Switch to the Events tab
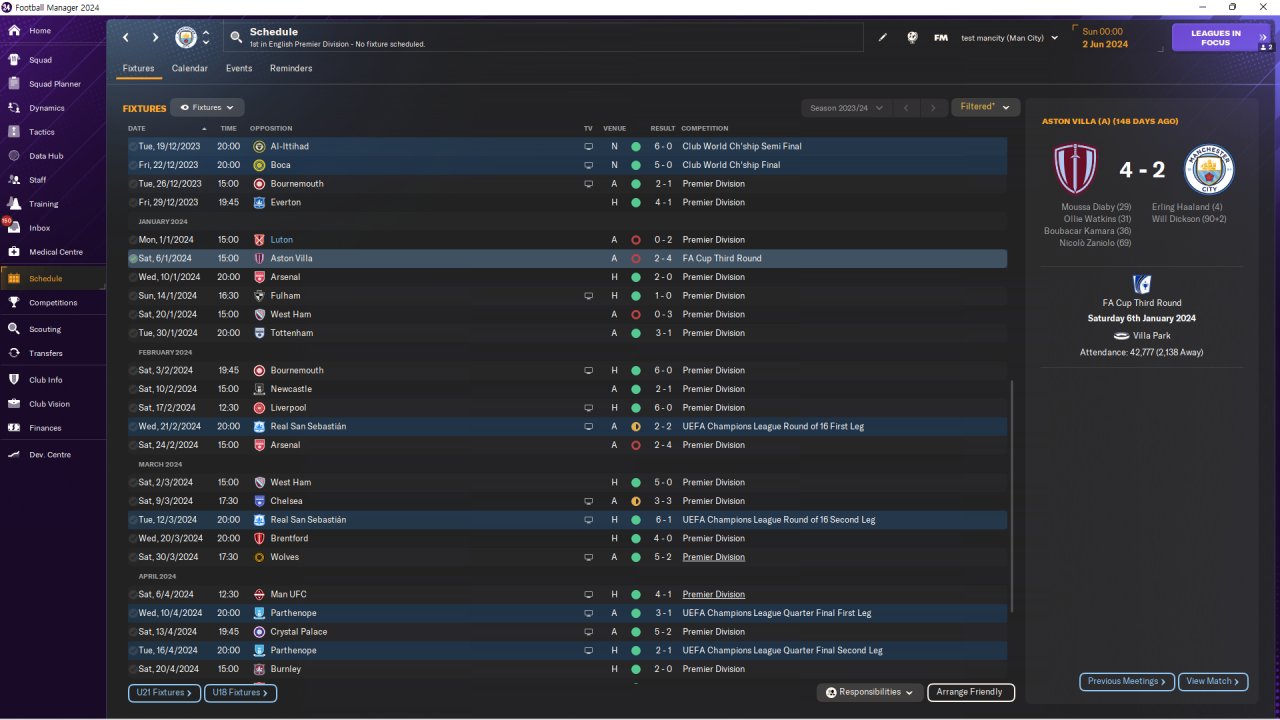 pyautogui.click(x=239, y=69)
